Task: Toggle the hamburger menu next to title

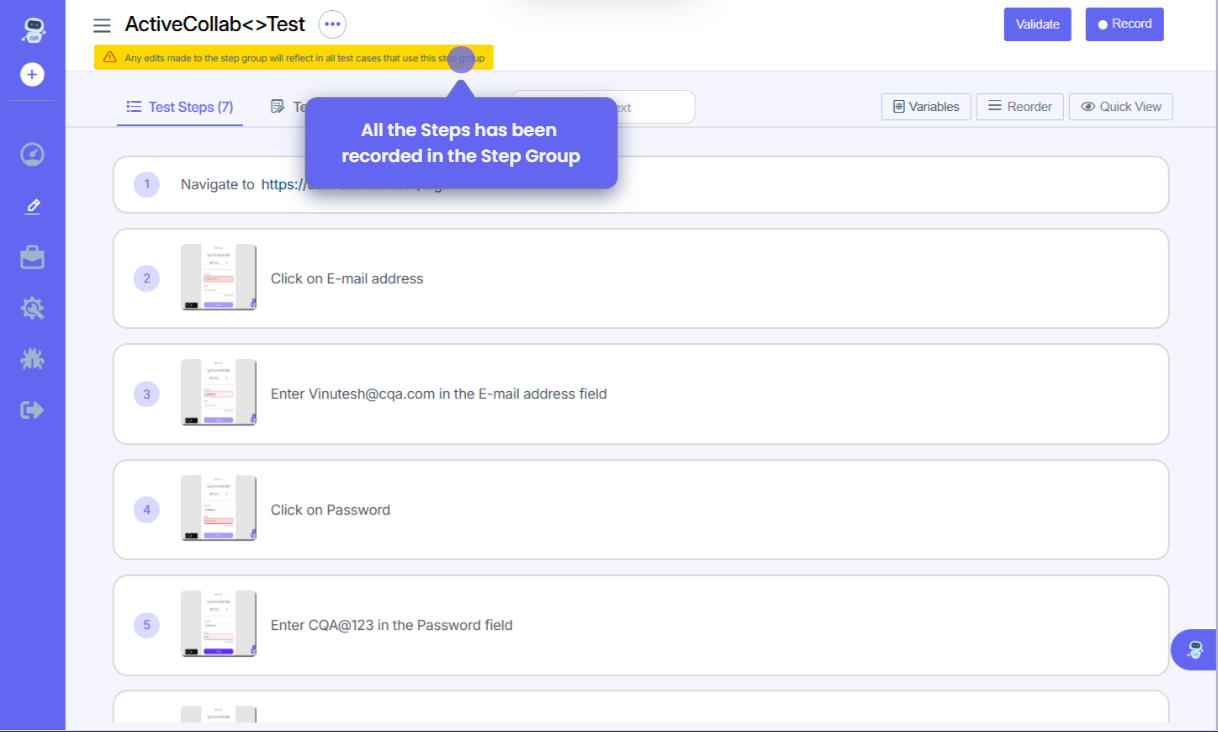Action: point(102,25)
